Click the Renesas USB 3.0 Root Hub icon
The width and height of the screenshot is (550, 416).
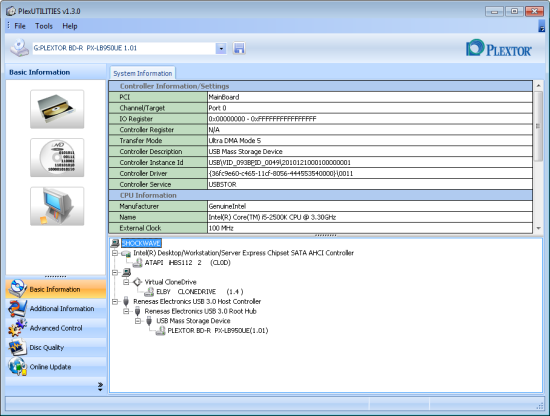click(138, 311)
